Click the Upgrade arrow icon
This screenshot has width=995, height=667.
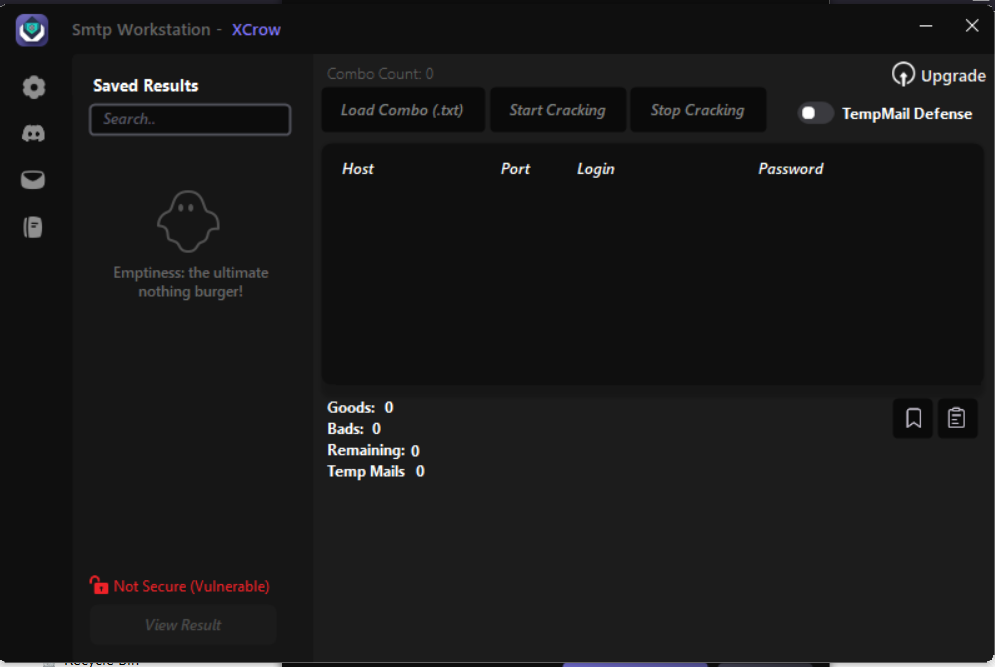tap(903, 75)
